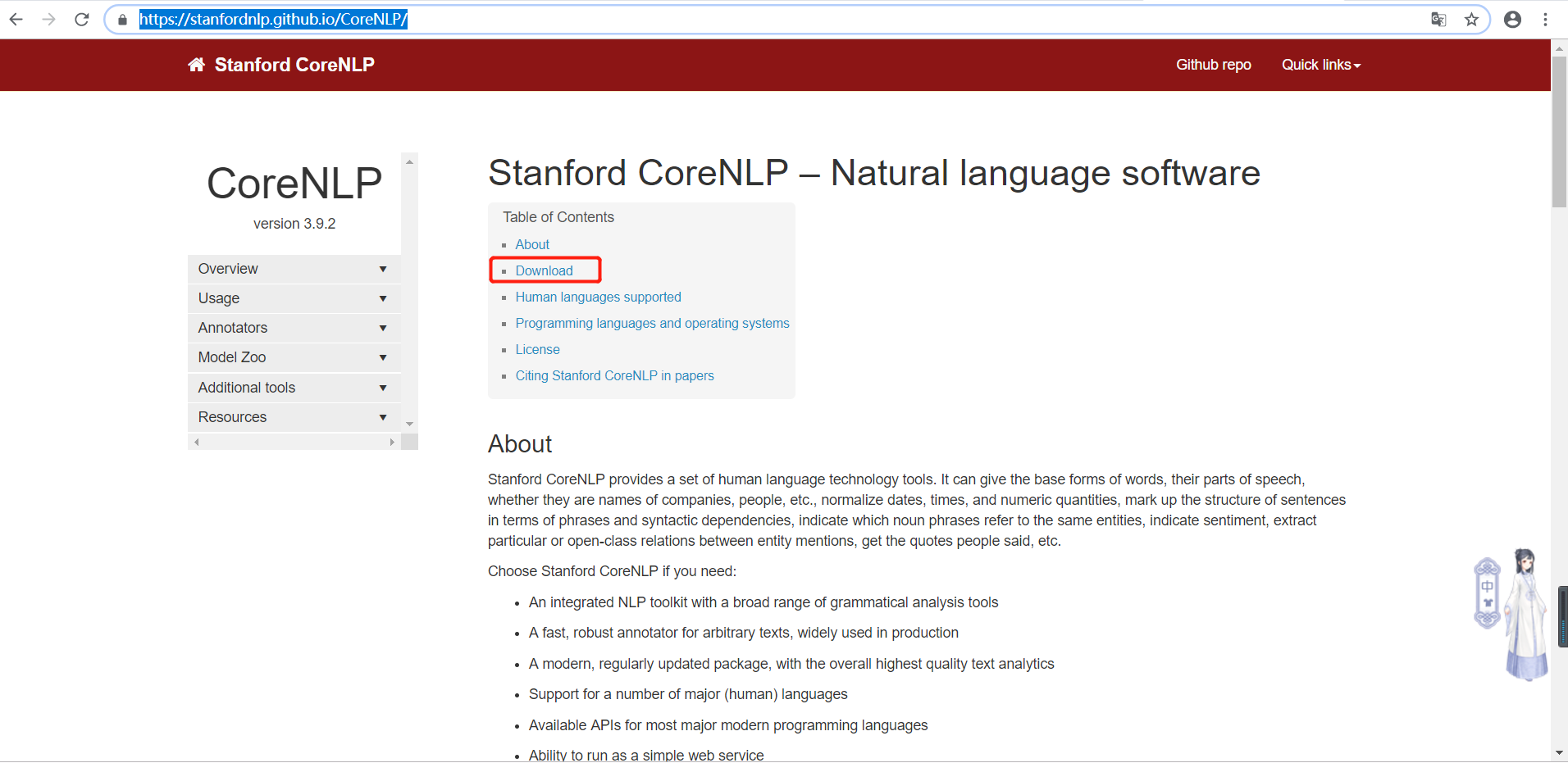Navigate back using the browser back arrow
The image size is (1568, 763).
pos(16,19)
